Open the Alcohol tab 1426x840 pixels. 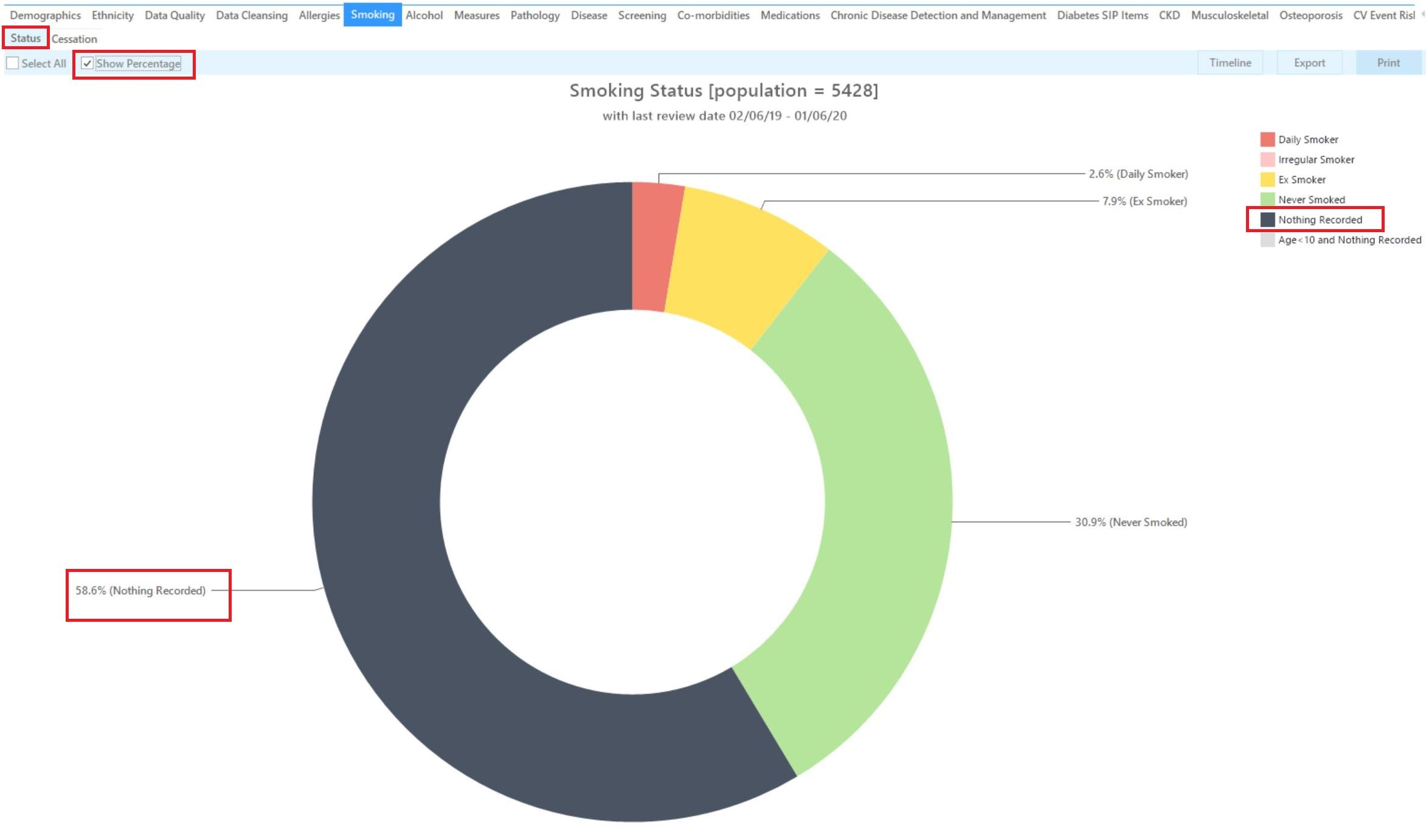[424, 15]
